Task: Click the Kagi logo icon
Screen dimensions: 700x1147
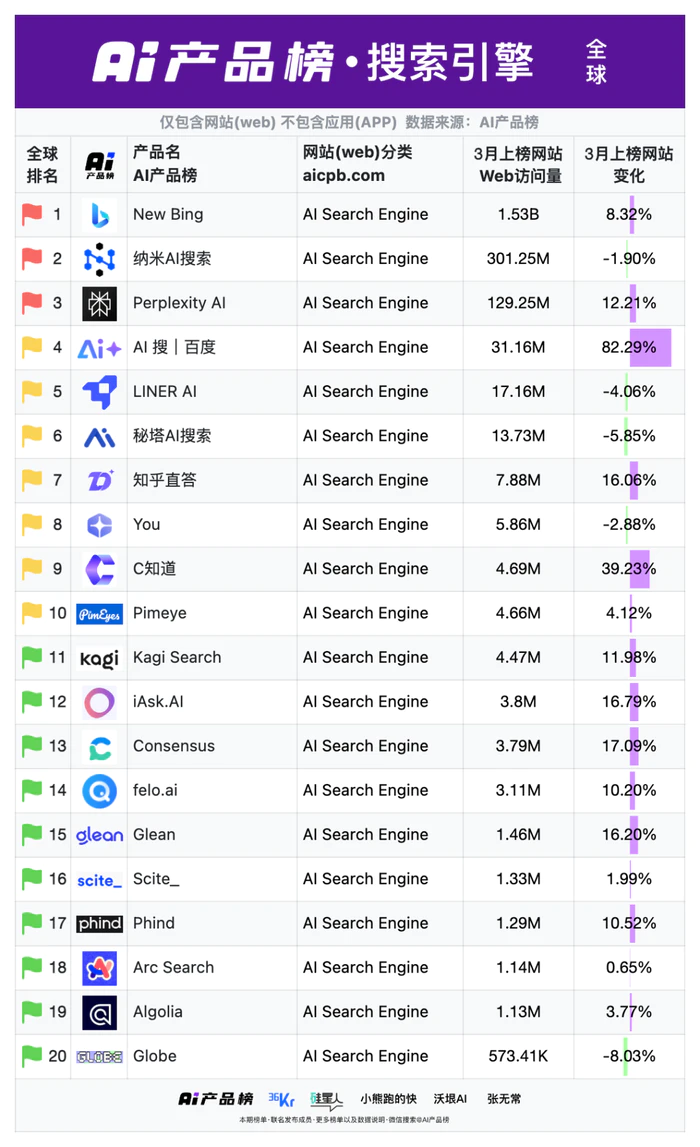Action: 99,658
